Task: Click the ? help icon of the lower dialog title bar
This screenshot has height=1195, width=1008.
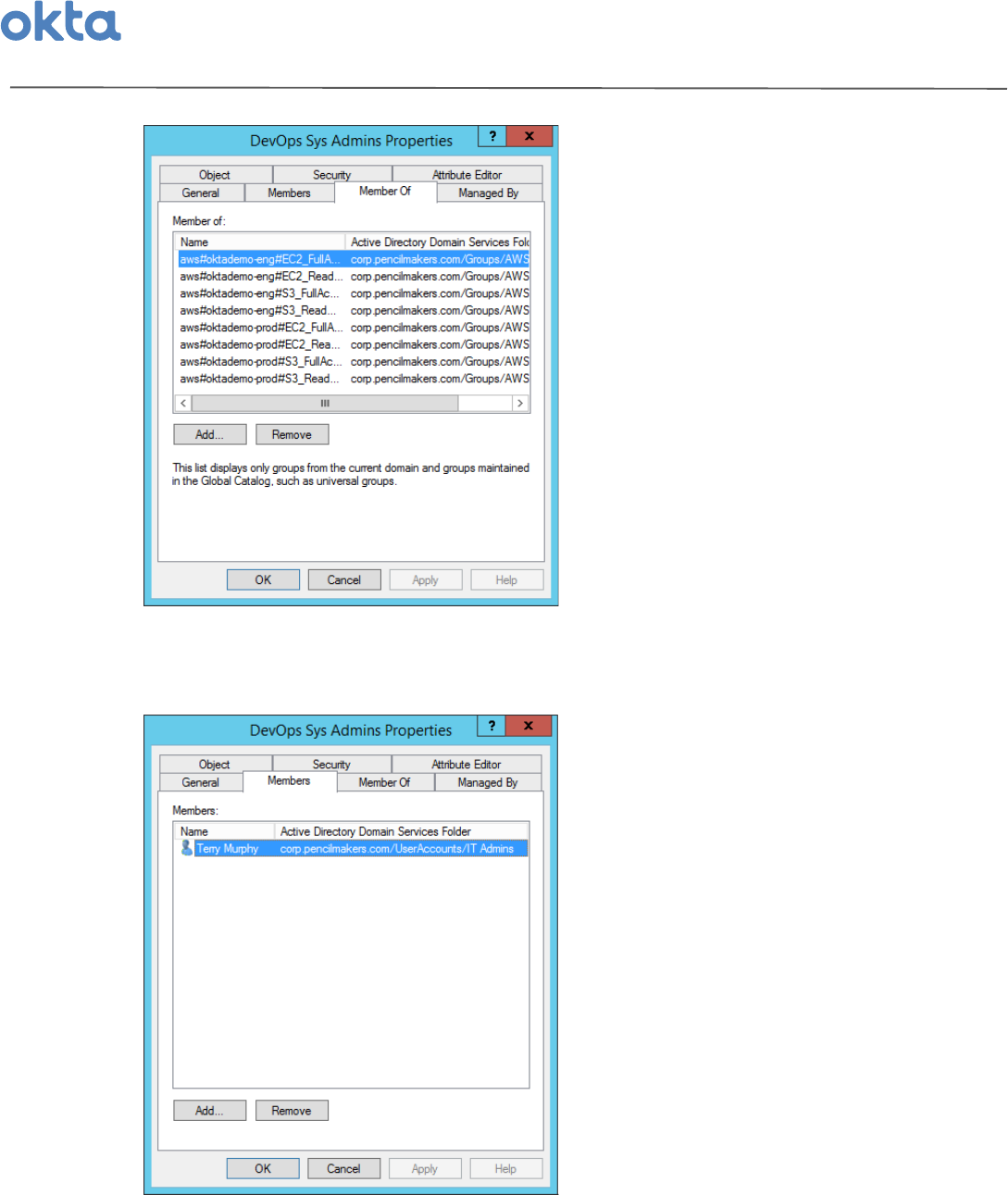Action: tap(492, 726)
